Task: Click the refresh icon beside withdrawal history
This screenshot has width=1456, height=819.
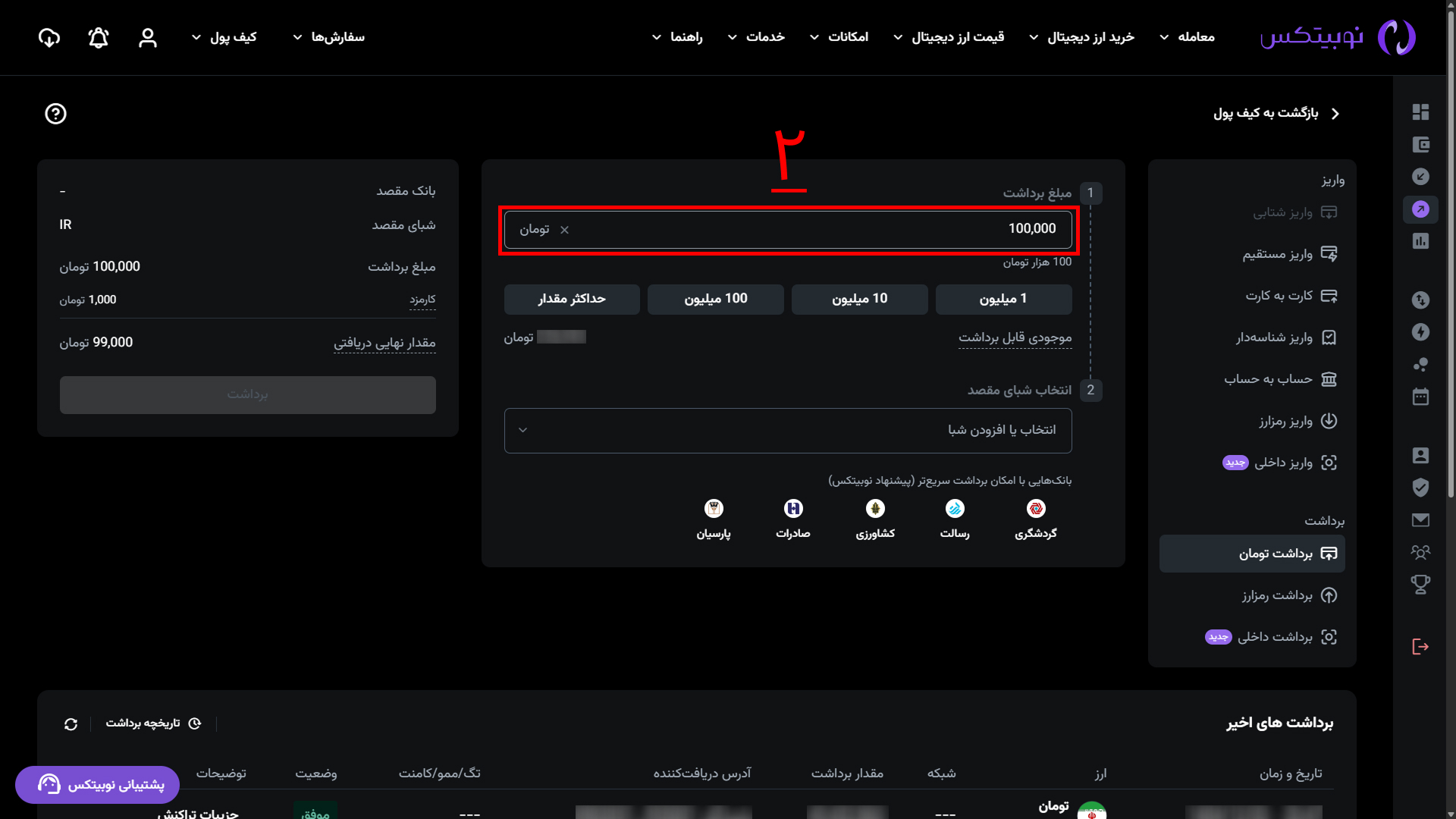Action: point(71,724)
